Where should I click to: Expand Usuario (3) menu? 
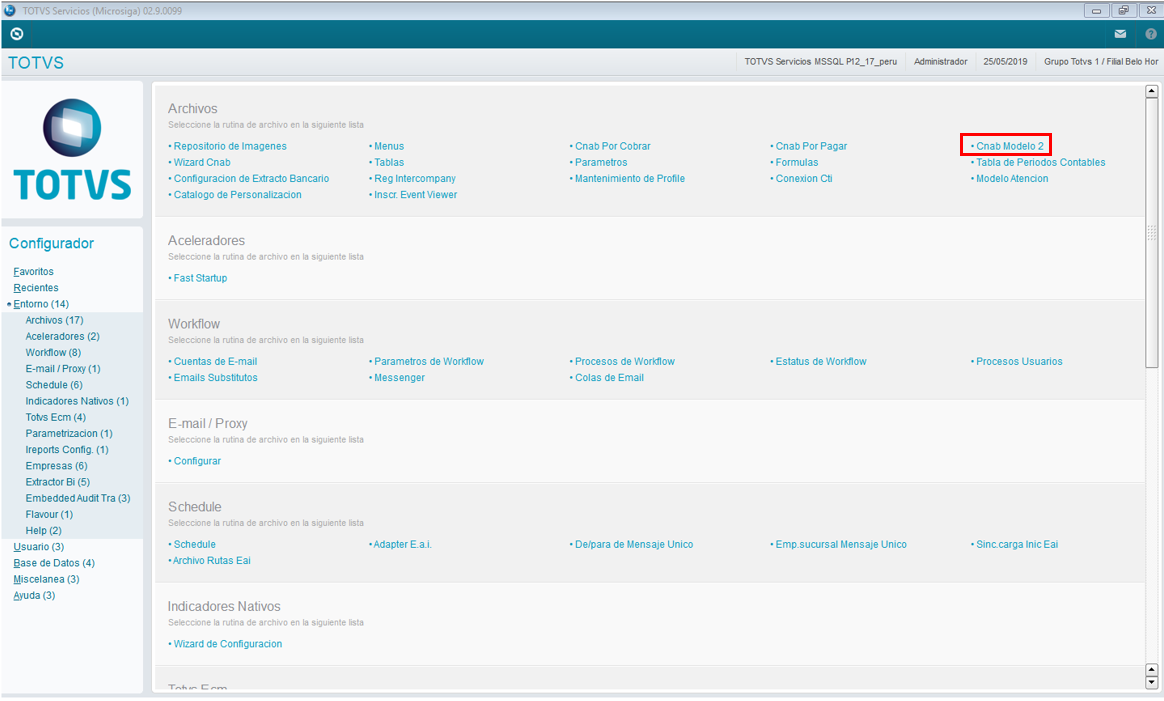point(39,547)
